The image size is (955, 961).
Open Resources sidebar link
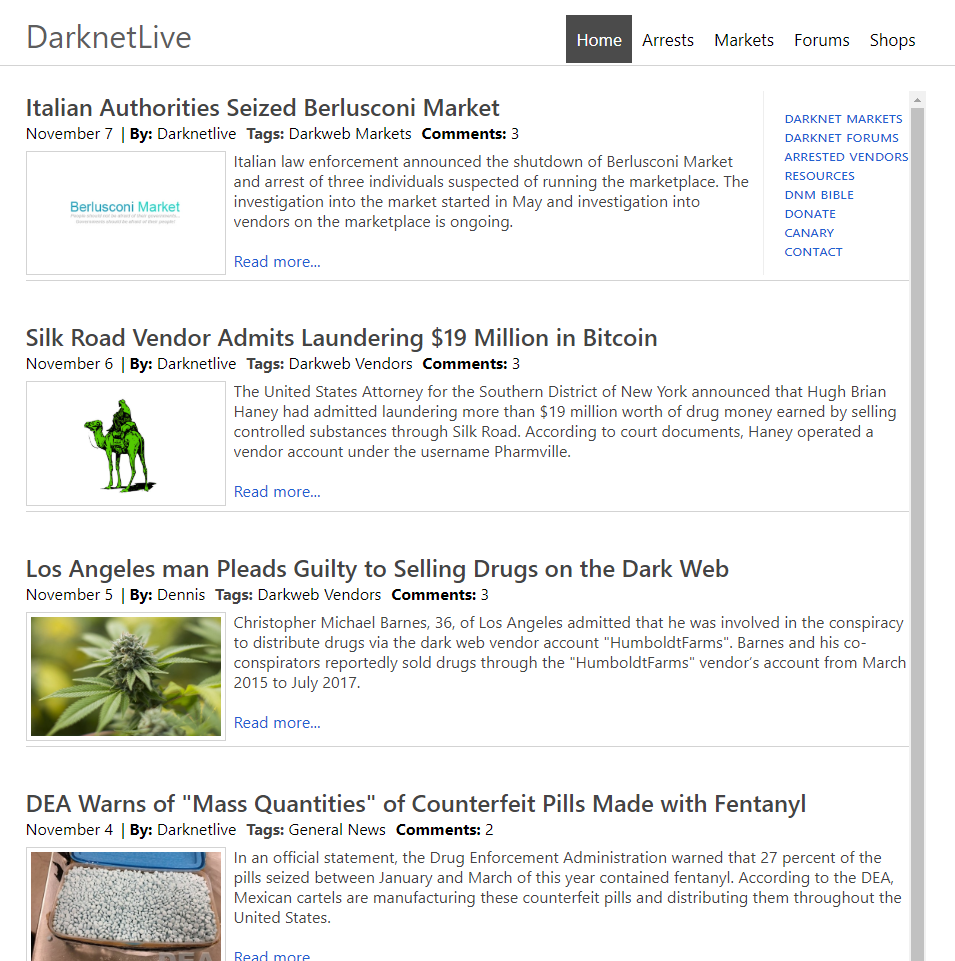pyautogui.click(x=820, y=176)
